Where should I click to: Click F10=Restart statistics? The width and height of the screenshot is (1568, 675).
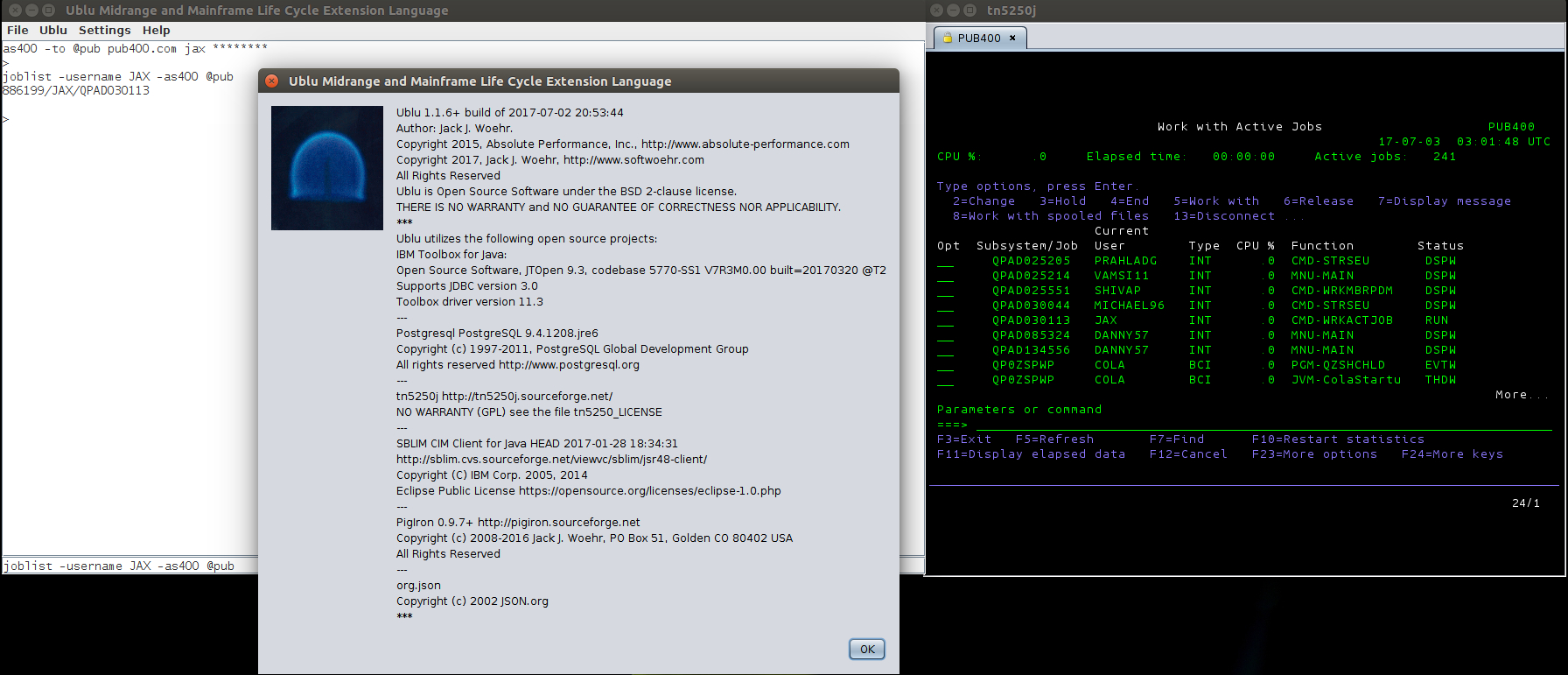[1338, 439]
